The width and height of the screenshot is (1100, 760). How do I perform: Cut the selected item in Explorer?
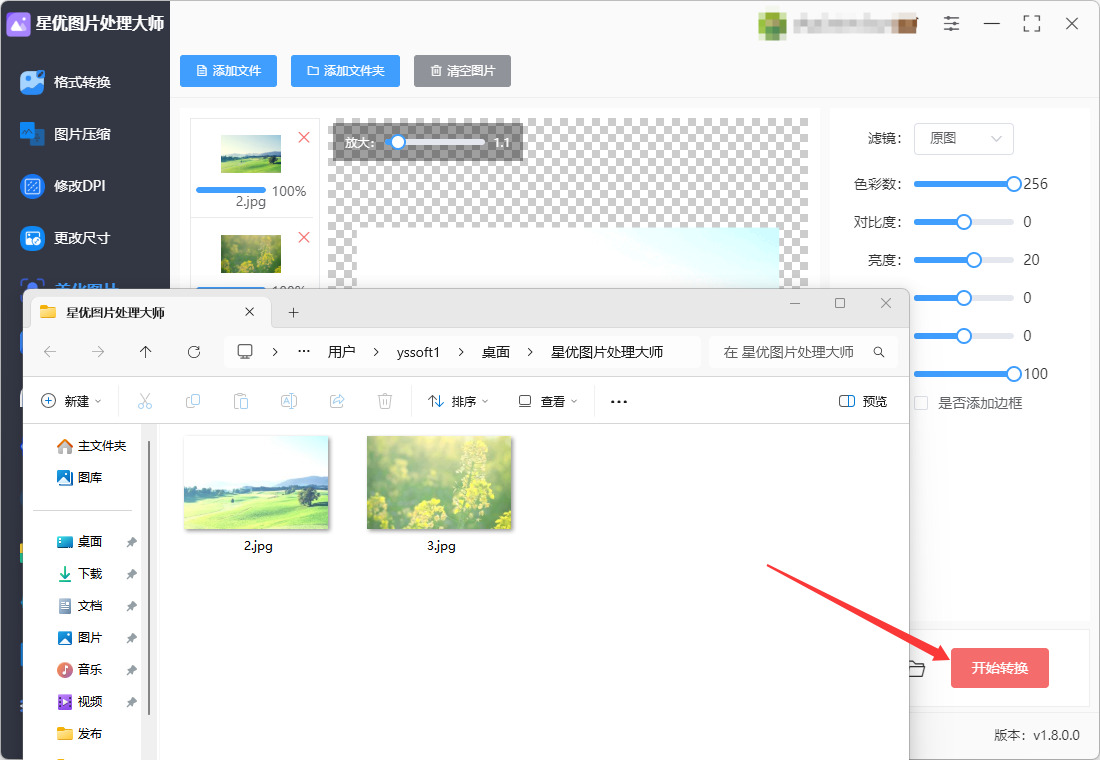[x=145, y=401]
